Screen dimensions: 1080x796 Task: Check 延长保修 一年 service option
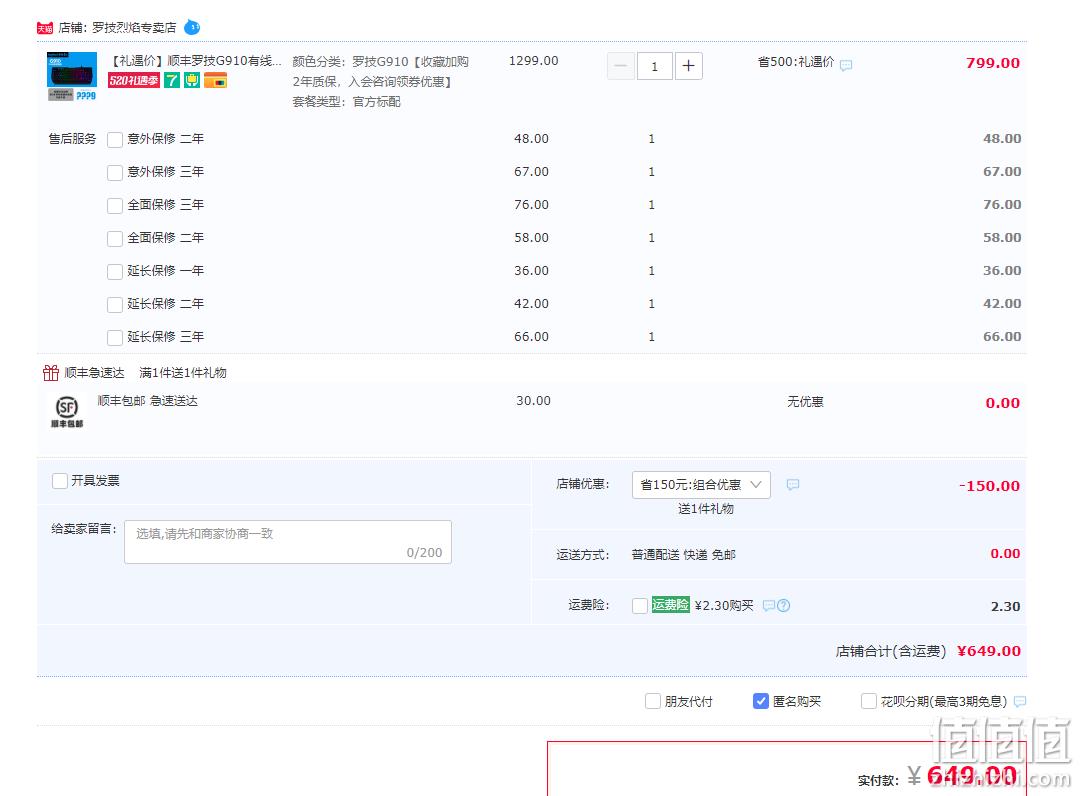click(115, 272)
